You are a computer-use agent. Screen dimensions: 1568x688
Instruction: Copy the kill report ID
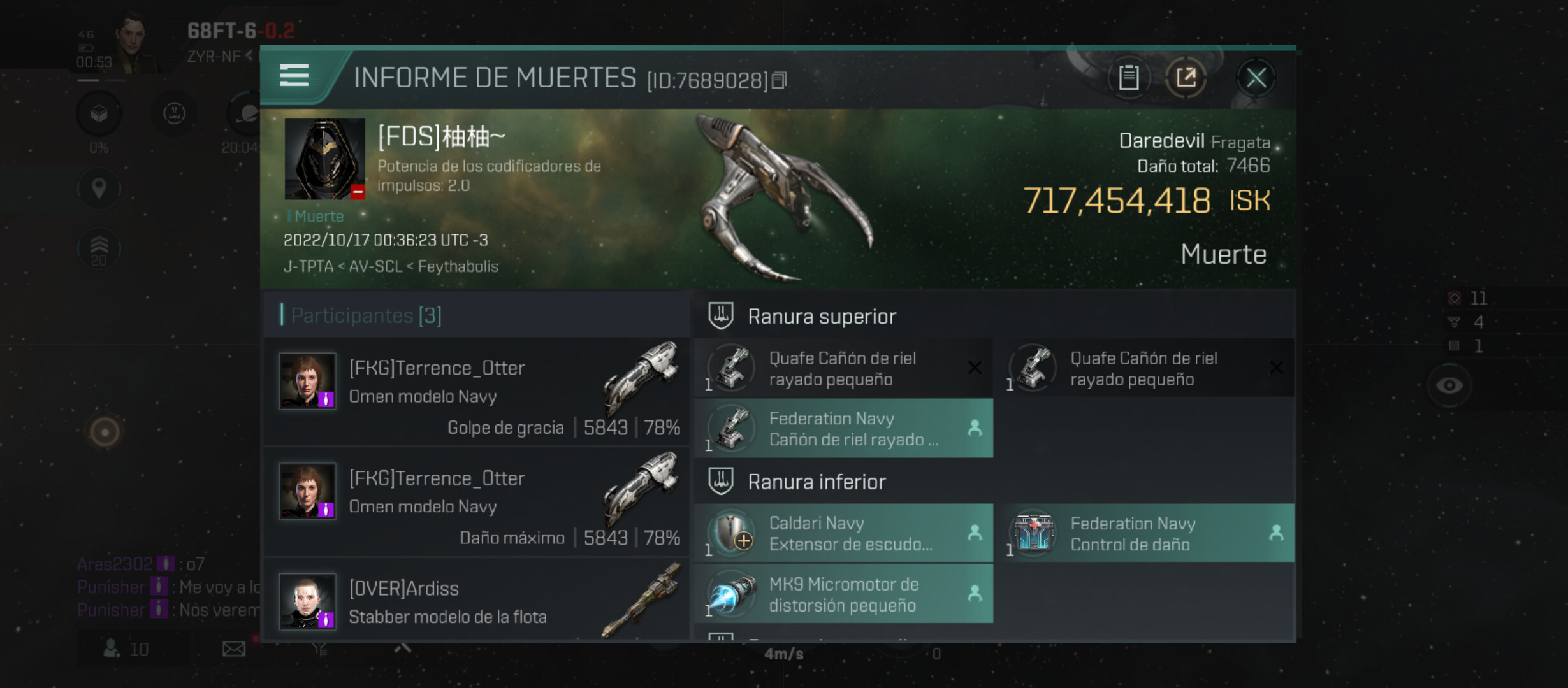[779, 80]
